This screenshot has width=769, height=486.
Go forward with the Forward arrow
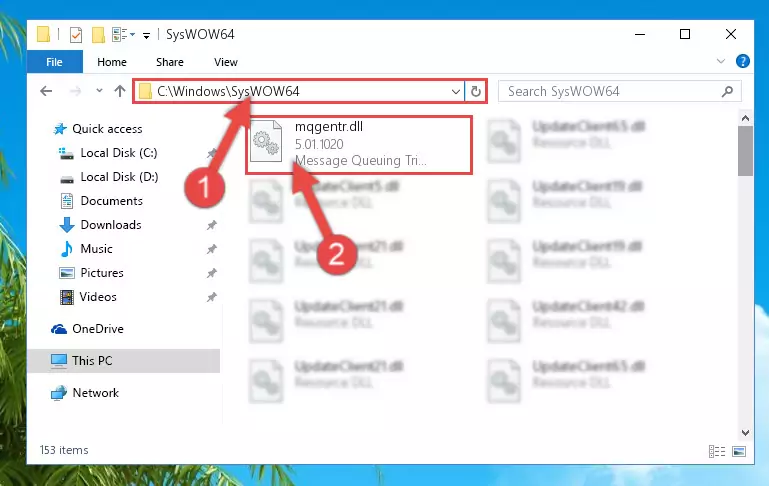(x=75, y=91)
